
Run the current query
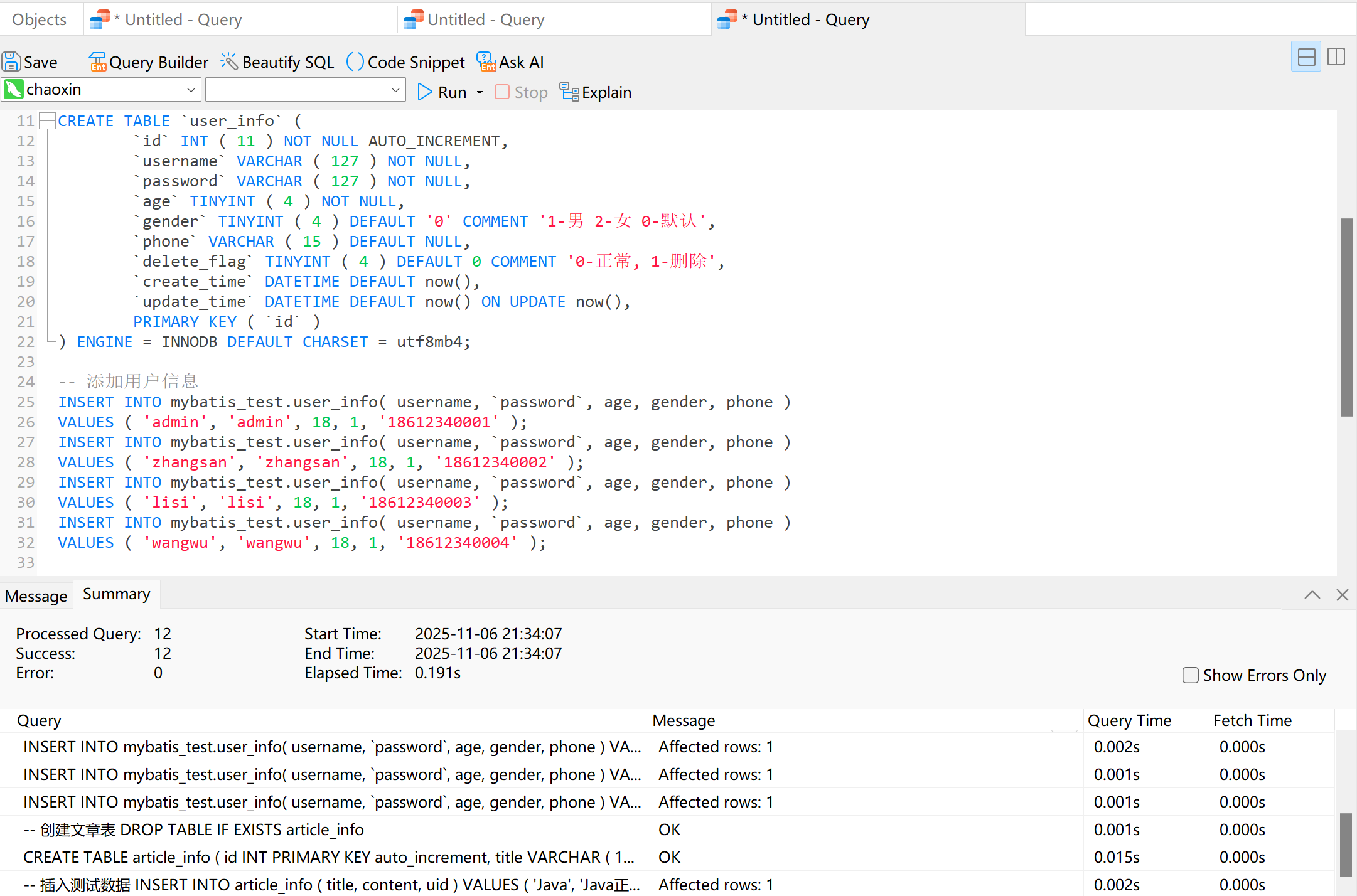[x=442, y=92]
